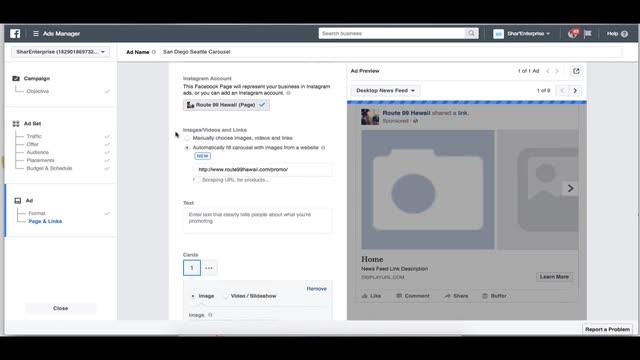Screen dimensions: 640x360
Task: Click the Ad section icon
Action: 18,200
